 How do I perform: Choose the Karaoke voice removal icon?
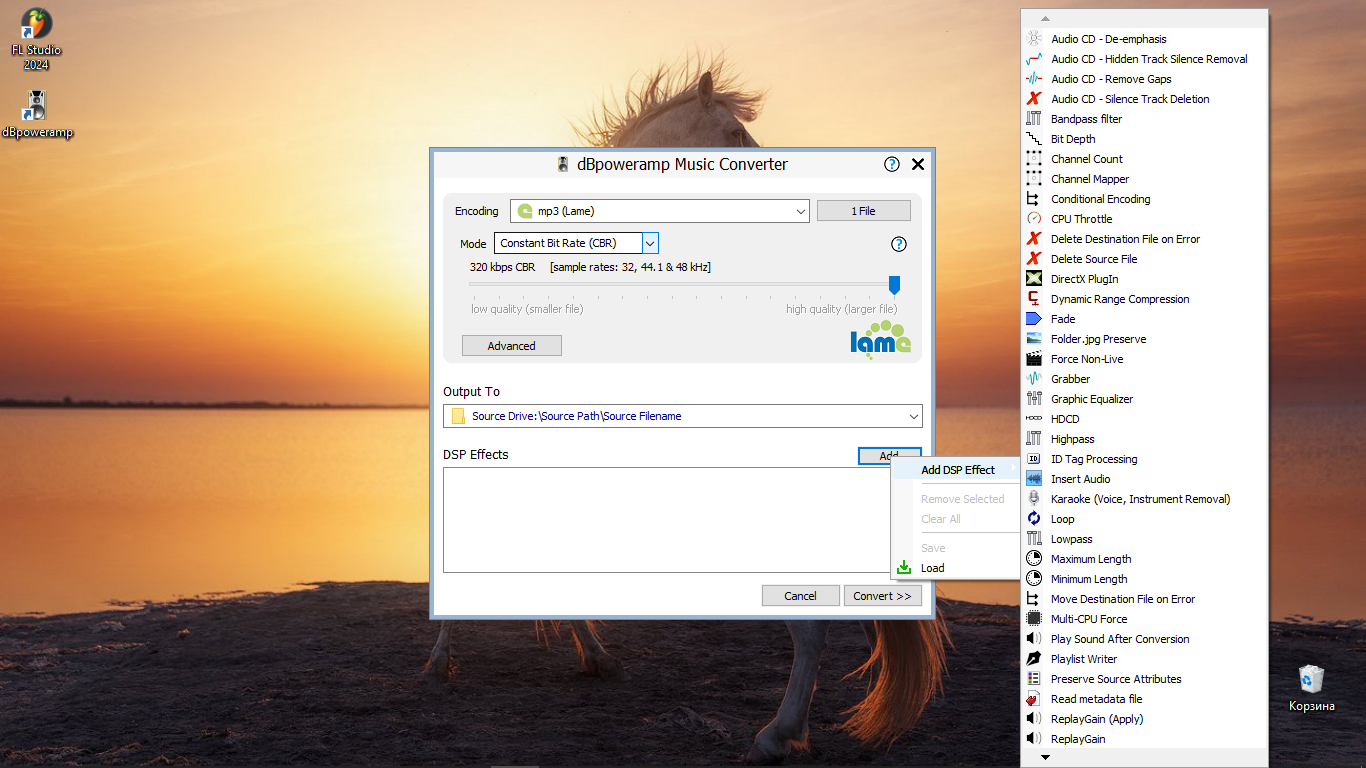[1034, 499]
